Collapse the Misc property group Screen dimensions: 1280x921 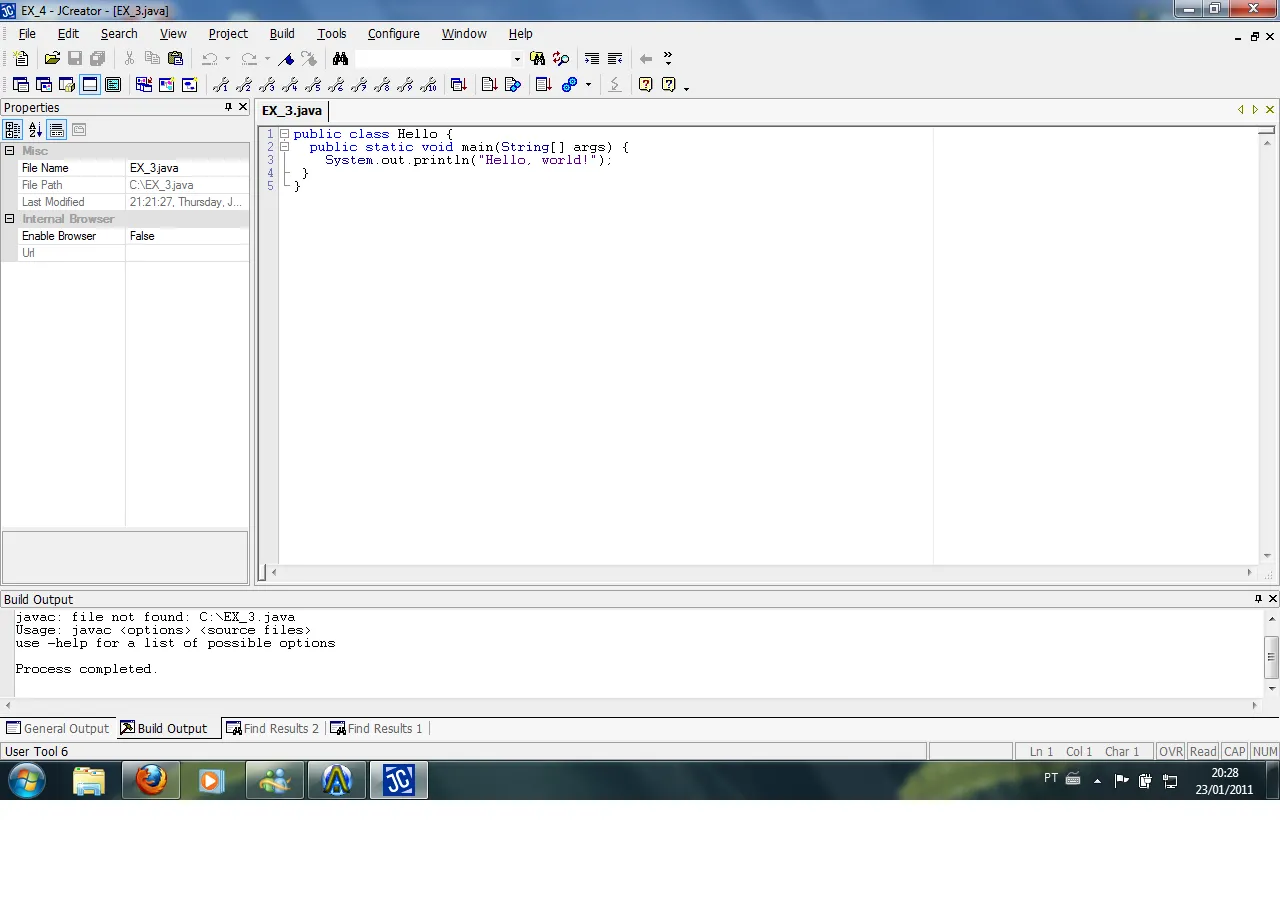pyautogui.click(x=10, y=151)
